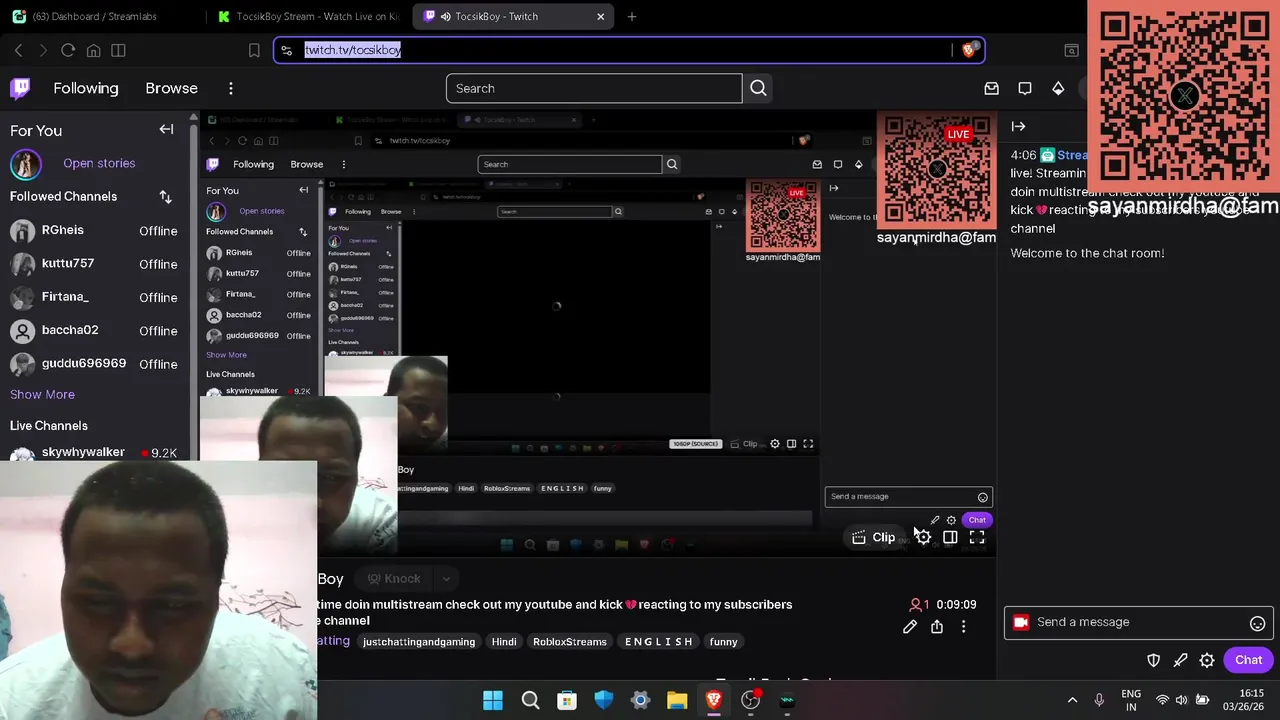The image size is (1280, 720).
Task: Click the shield mode icon in chat
Action: pyautogui.click(x=1153, y=660)
